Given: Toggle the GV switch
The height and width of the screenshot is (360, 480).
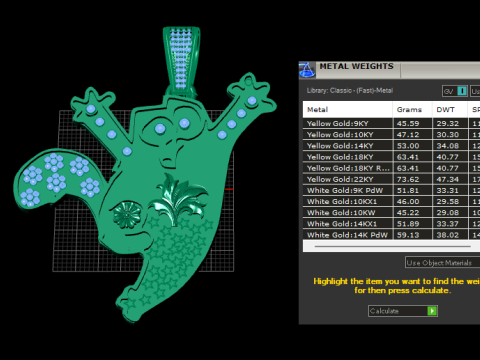Looking at the screenshot, I should click(x=455, y=91).
